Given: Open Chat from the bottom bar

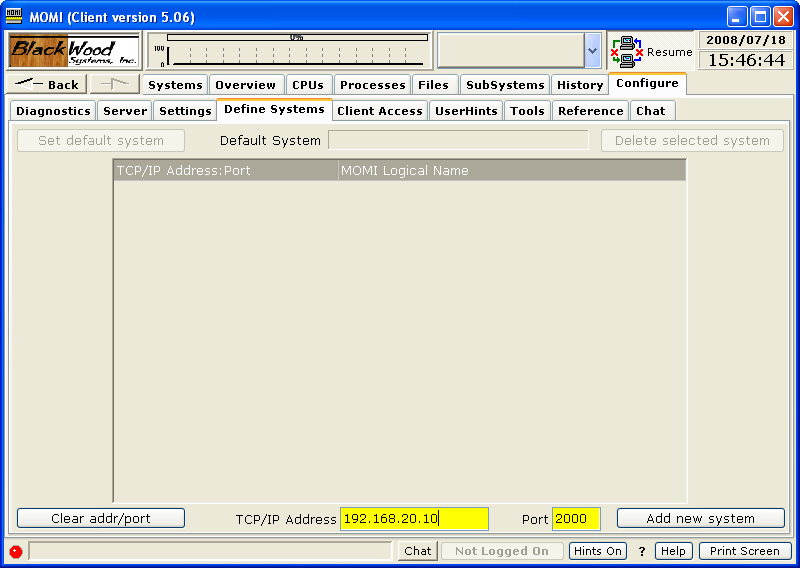Looking at the screenshot, I should (418, 551).
